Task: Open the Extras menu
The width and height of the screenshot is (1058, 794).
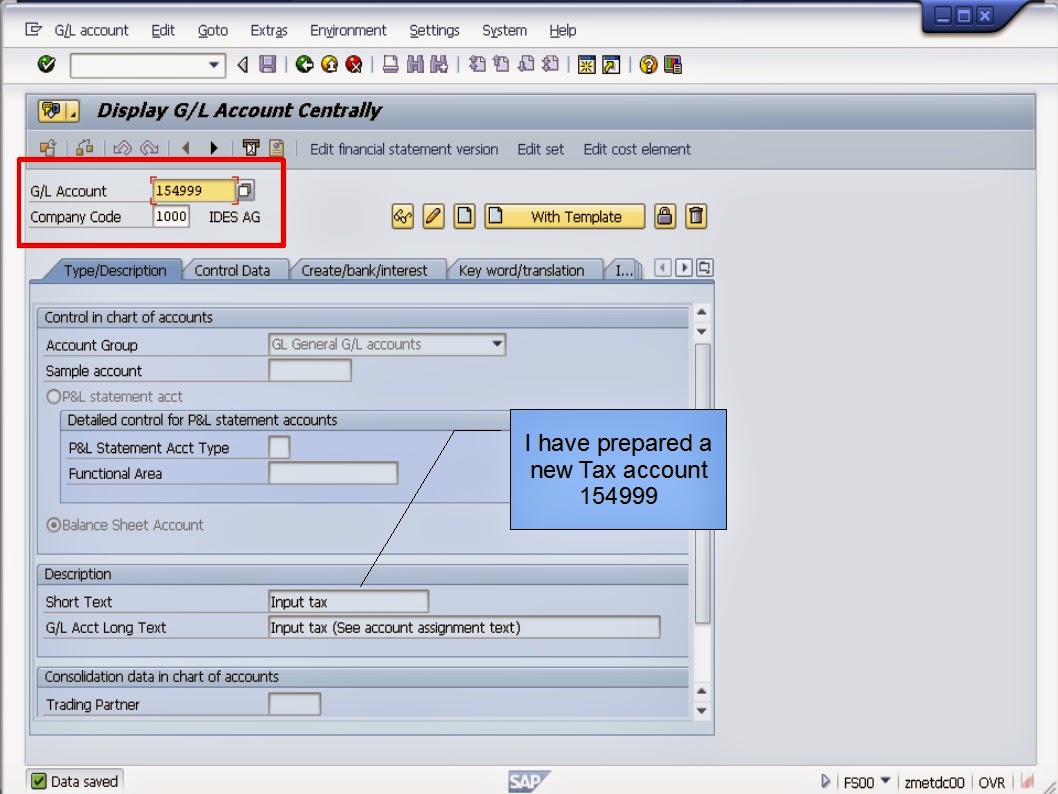Action: coord(269,30)
